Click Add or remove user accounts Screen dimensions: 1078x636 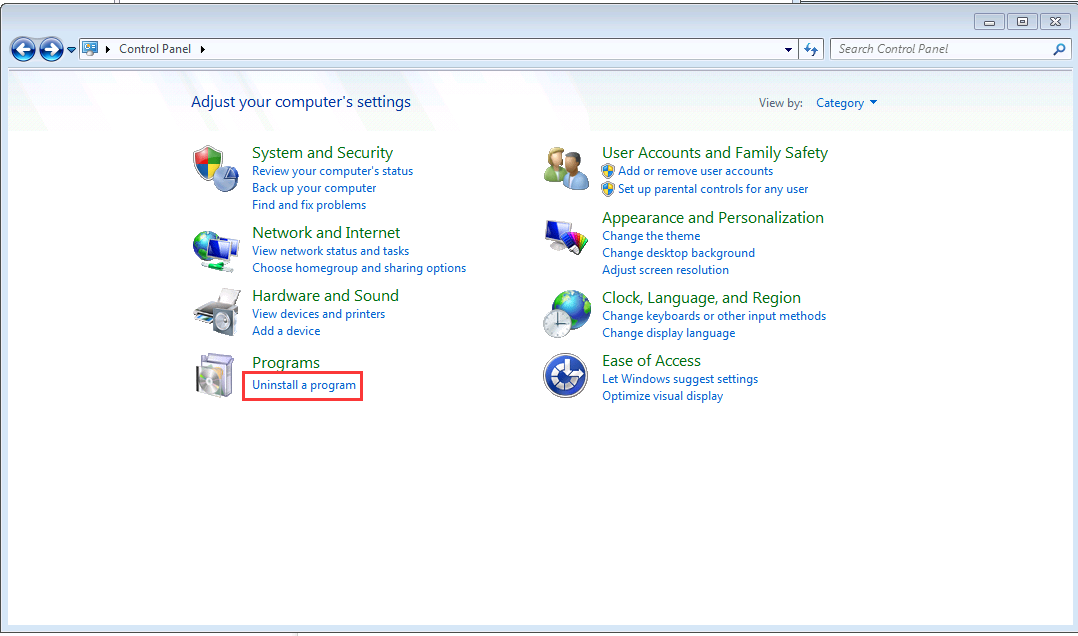(695, 171)
